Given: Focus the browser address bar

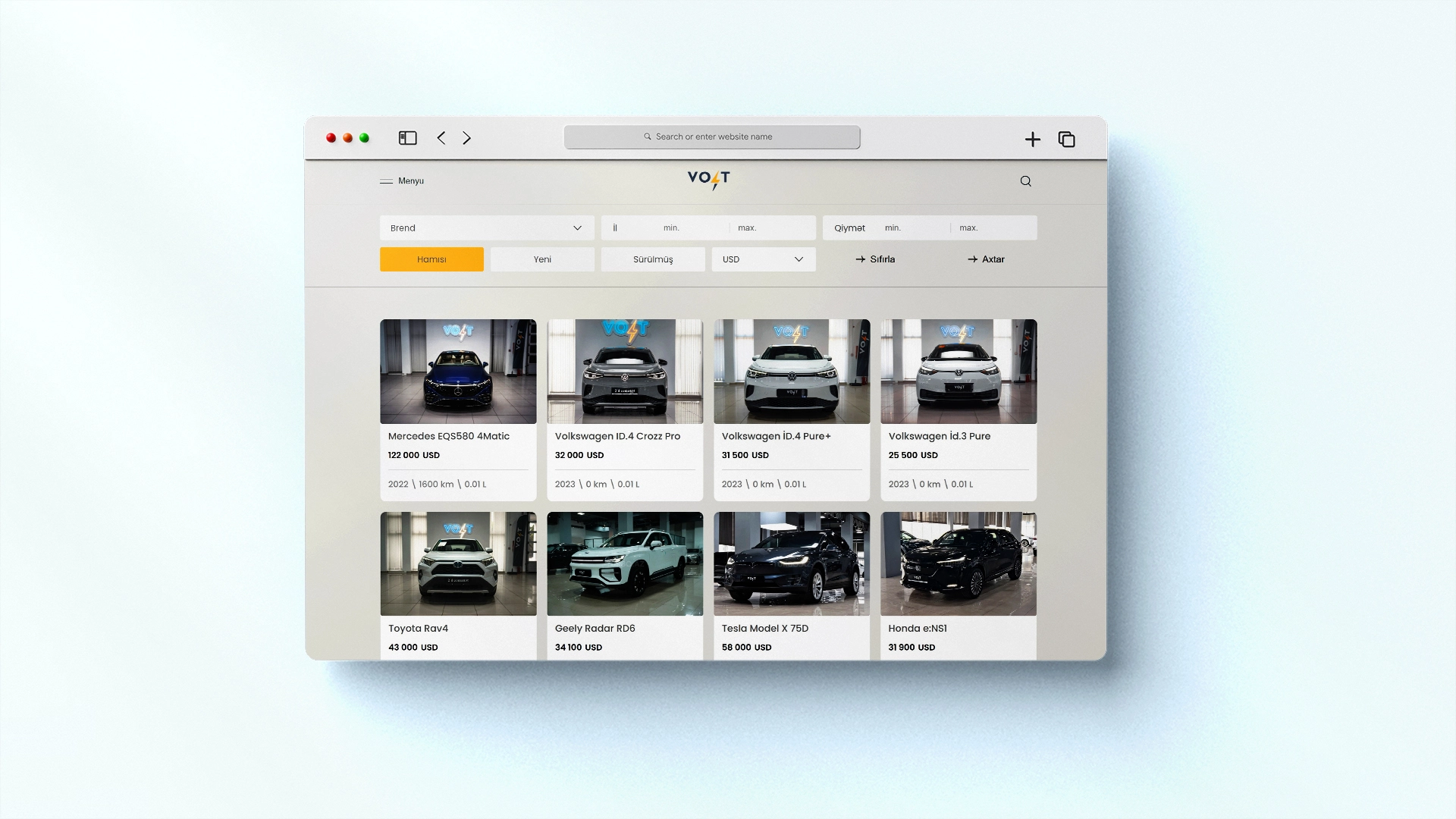Looking at the screenshot, I should click(712, 137).
